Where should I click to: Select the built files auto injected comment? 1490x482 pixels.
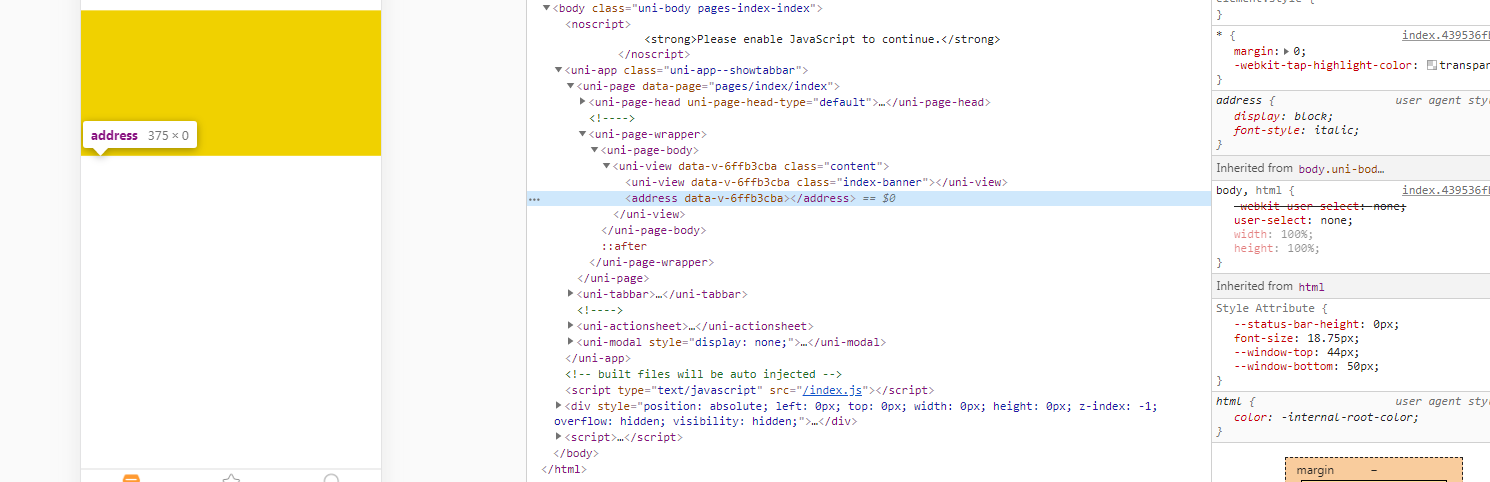click(x=703, y=374)
